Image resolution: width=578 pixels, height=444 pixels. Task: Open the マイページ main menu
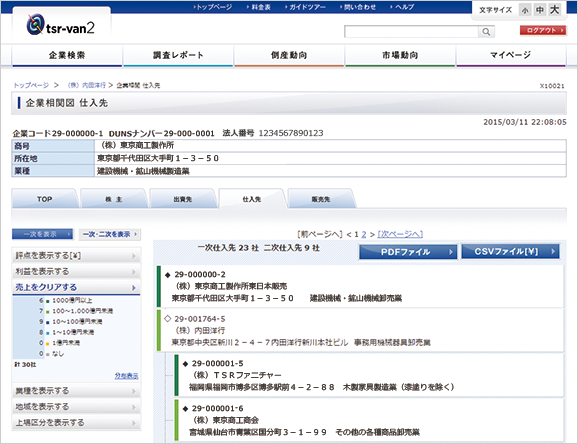pyautogui.click(x=511, y=55)
